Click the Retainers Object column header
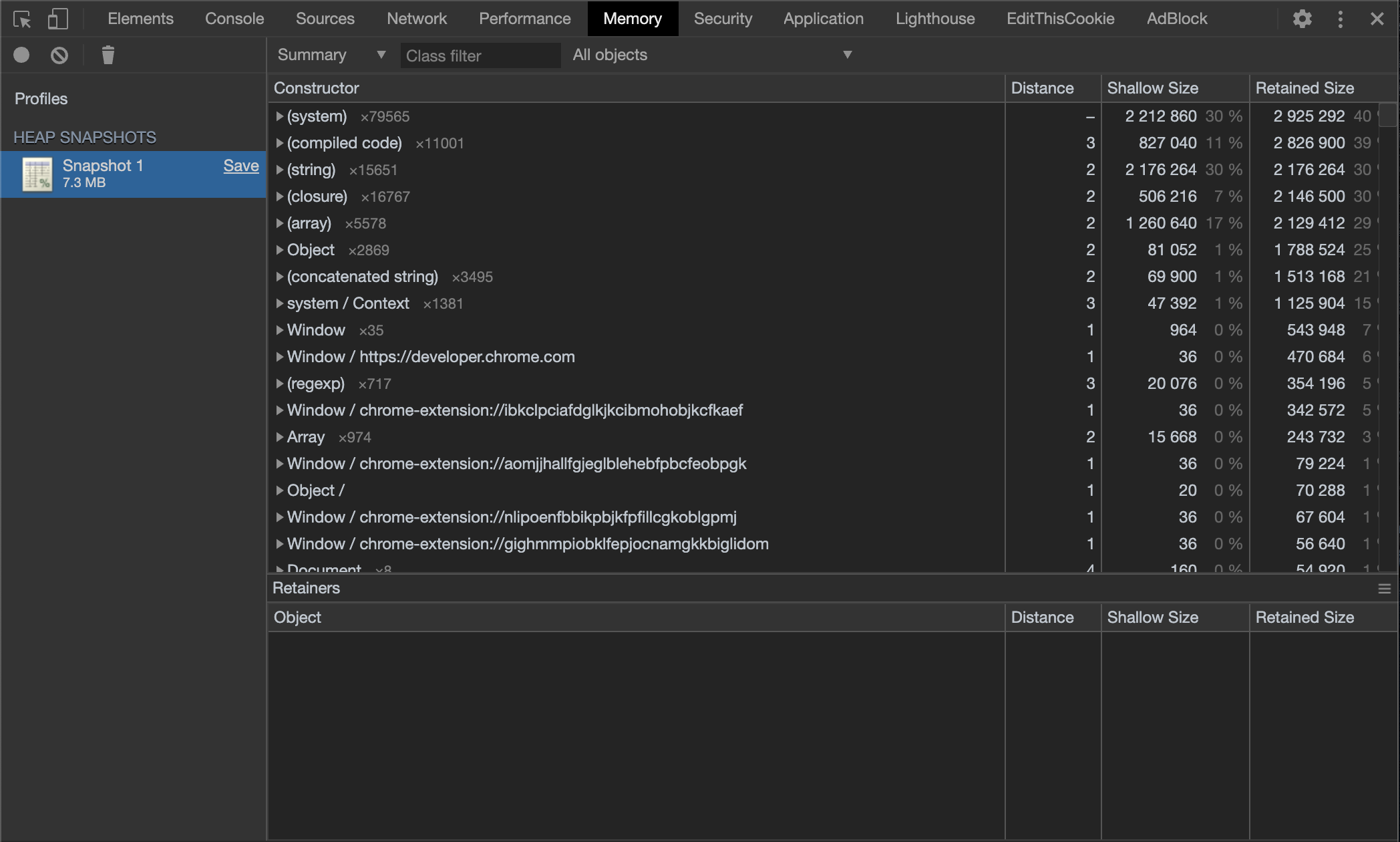 click(x=637, y=617)
